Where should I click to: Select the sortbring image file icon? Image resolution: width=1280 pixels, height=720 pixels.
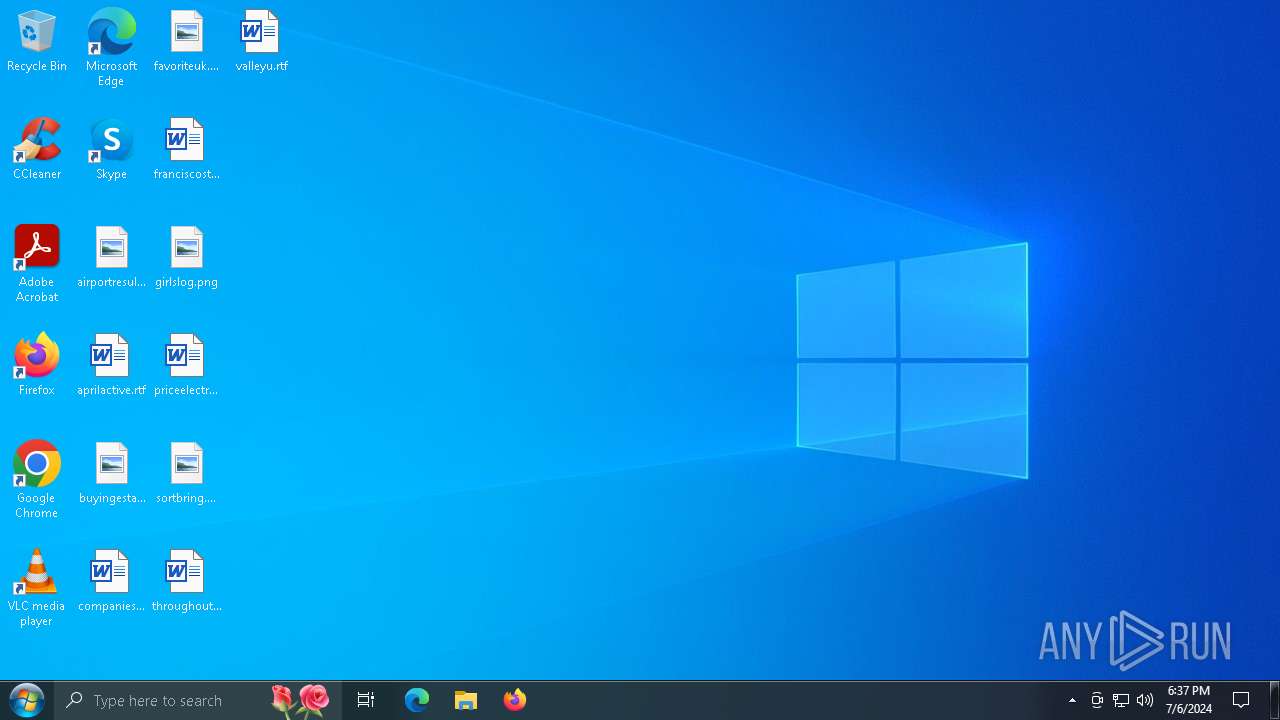(186, 474)
